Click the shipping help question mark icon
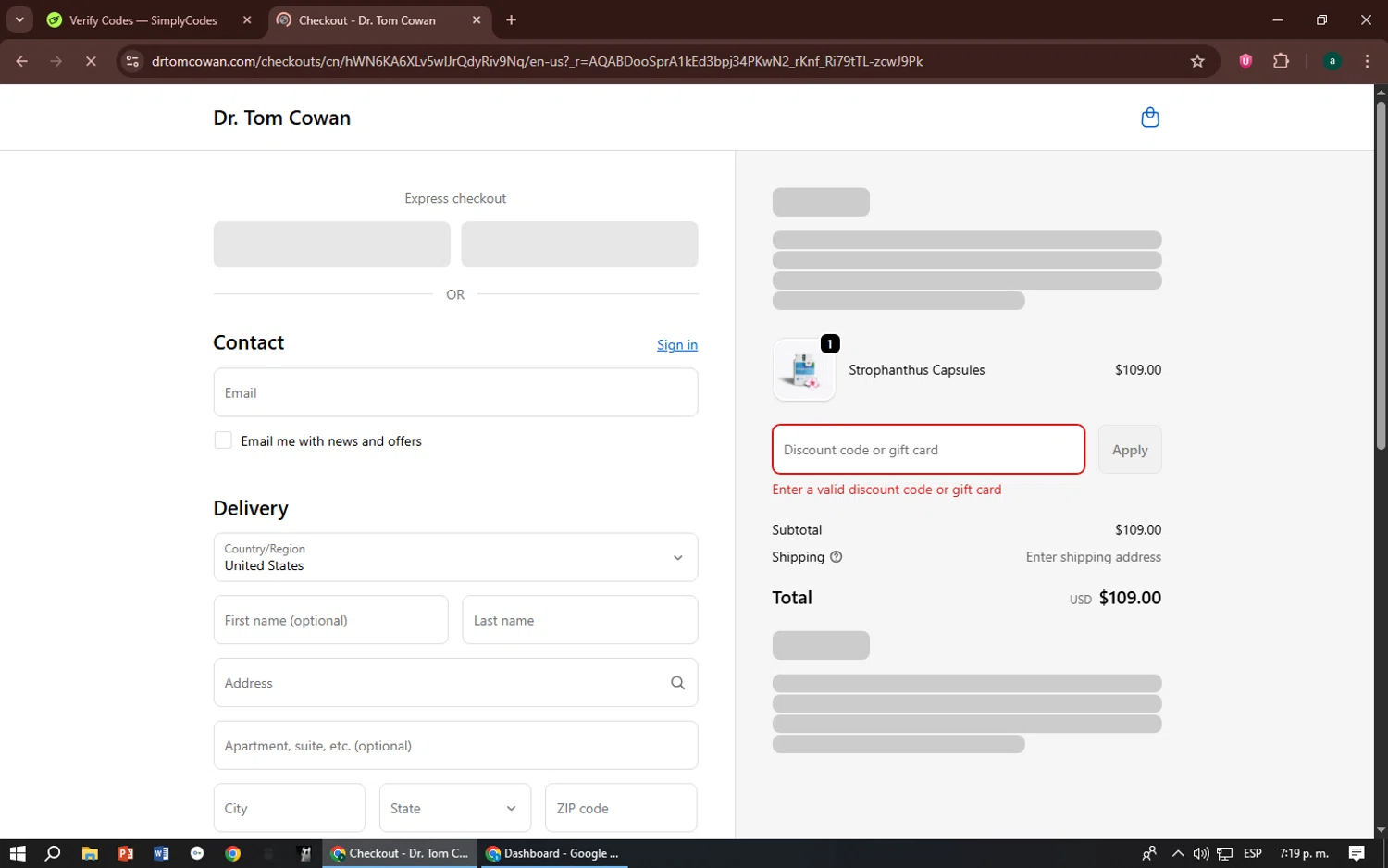The image size is (1388, 868). click(x=837, y=557)
